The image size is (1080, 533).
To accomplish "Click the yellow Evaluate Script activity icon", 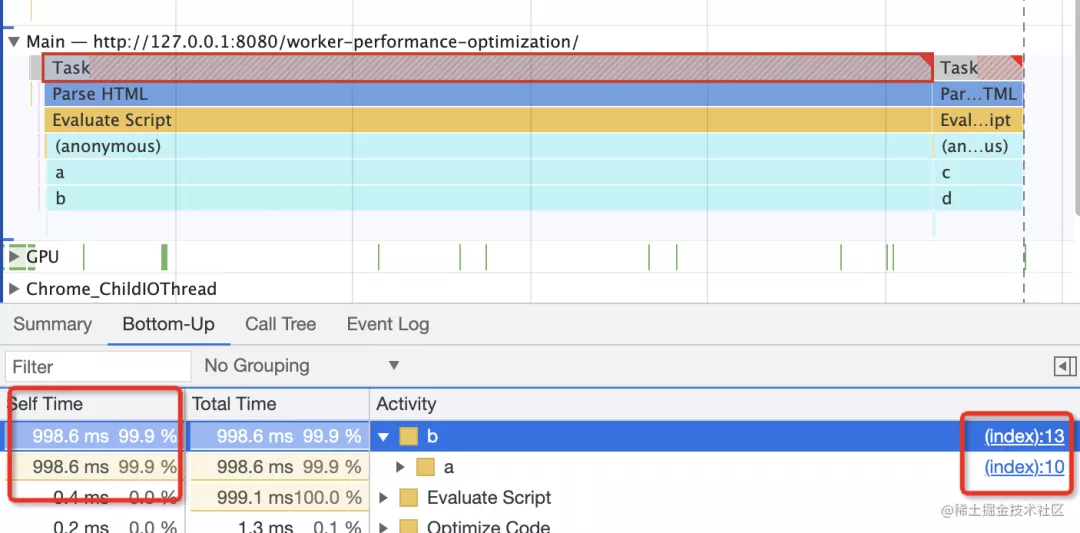I will coord(408,498).
